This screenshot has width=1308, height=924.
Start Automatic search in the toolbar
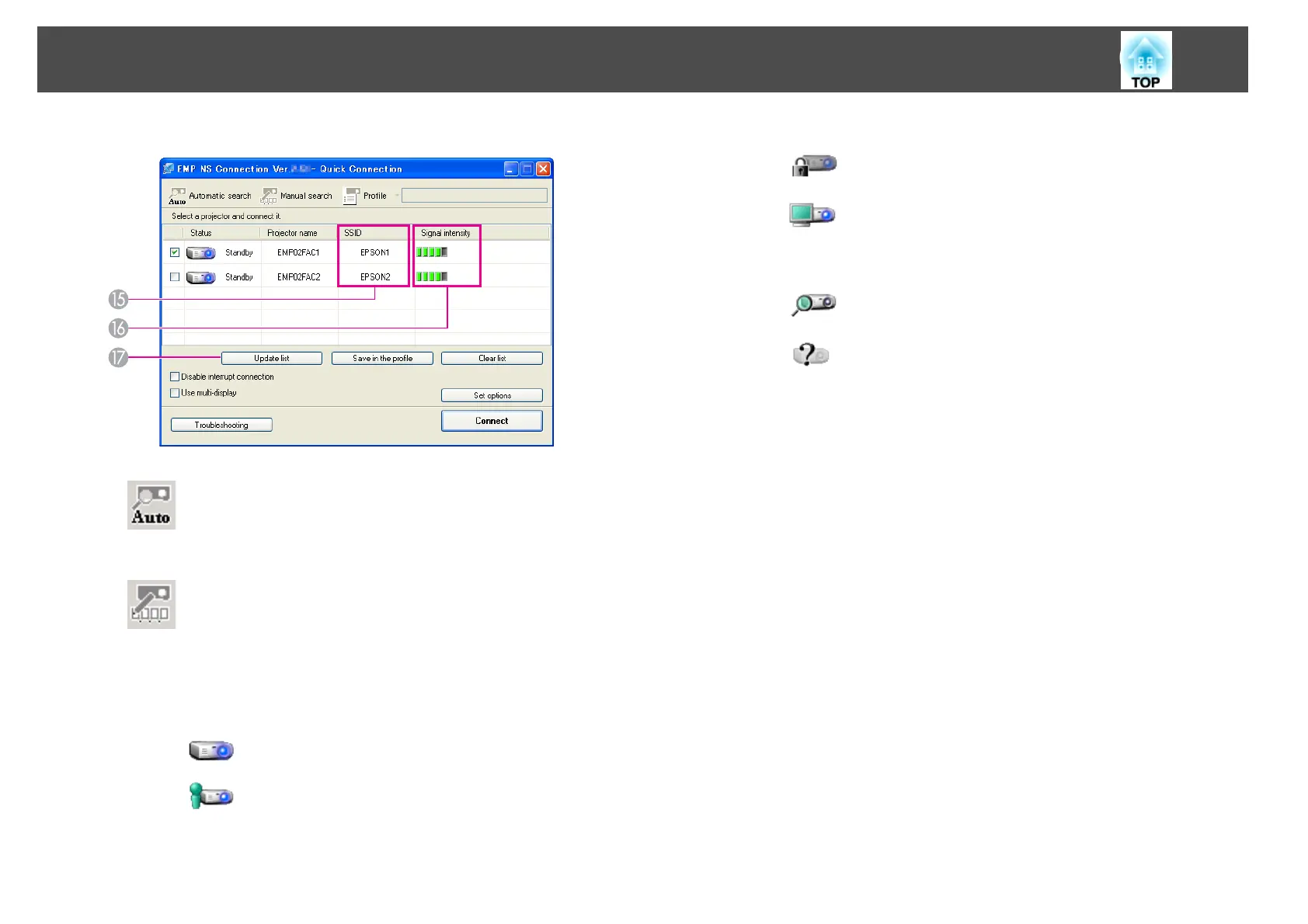pyautogui.click(x=210, y=196)
